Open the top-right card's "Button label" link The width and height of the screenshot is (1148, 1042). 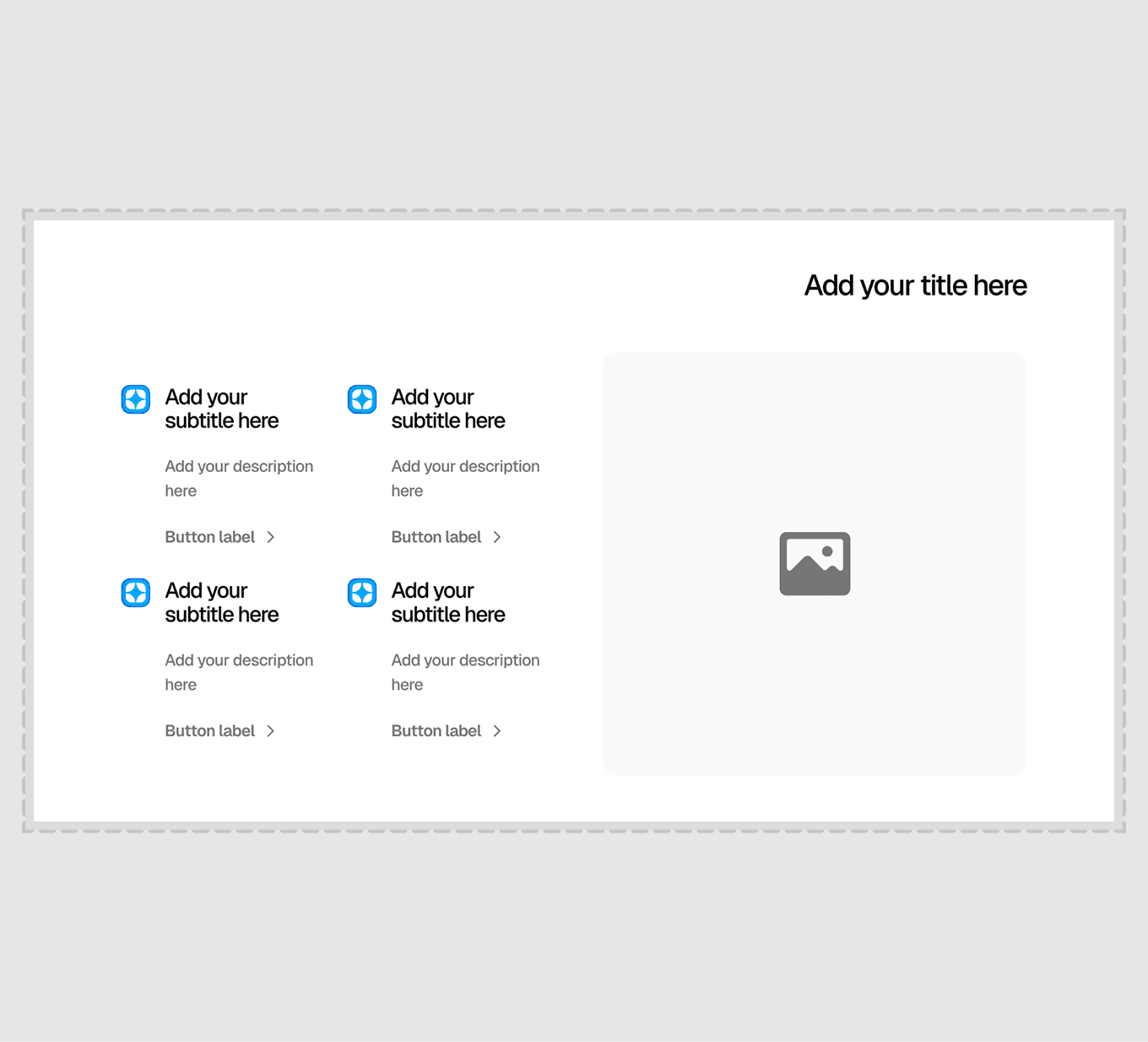coord(436,537)
